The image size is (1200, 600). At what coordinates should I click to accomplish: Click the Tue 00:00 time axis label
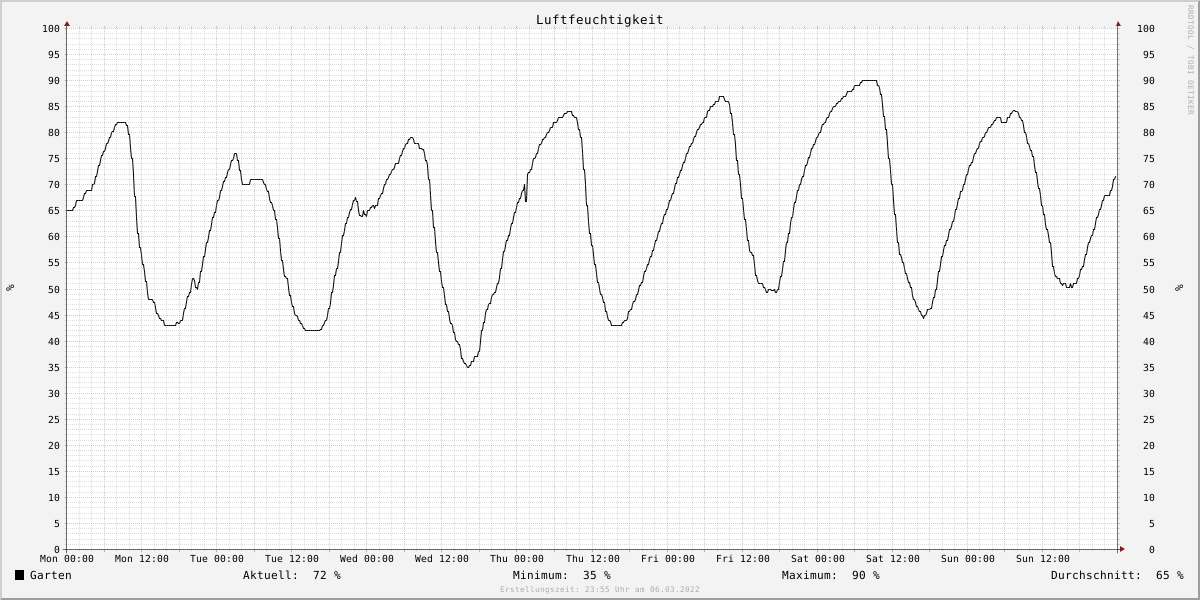(217, 559)
